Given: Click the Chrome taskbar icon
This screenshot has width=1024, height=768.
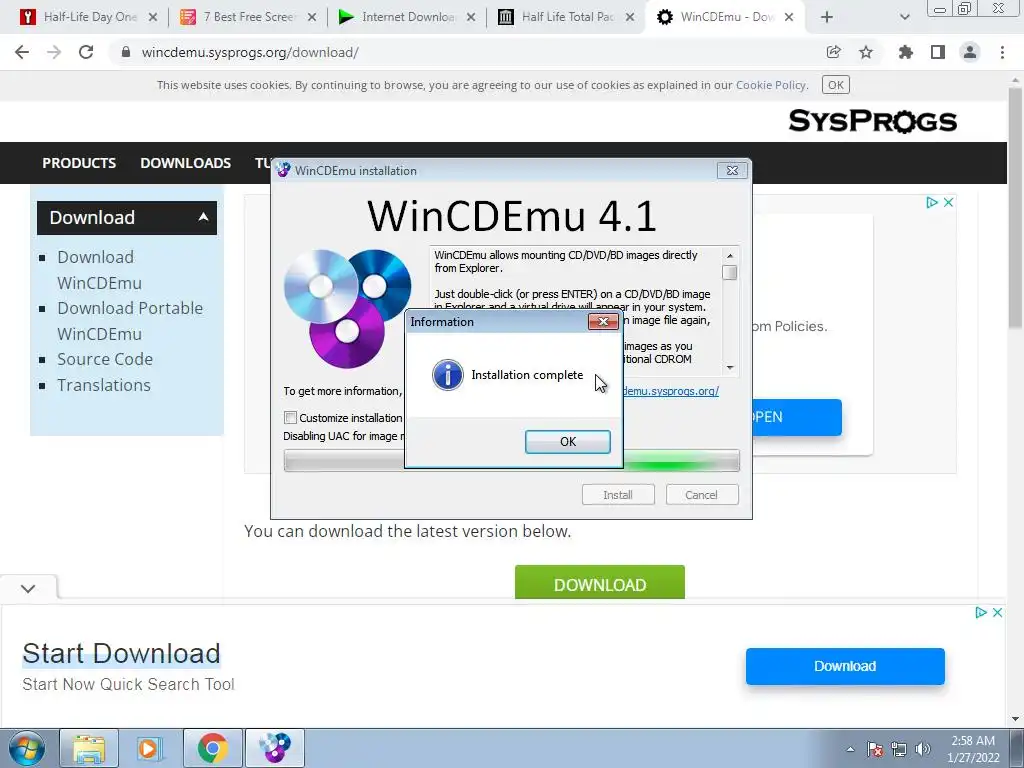Looking at the screenshot, I should (212, 748).
